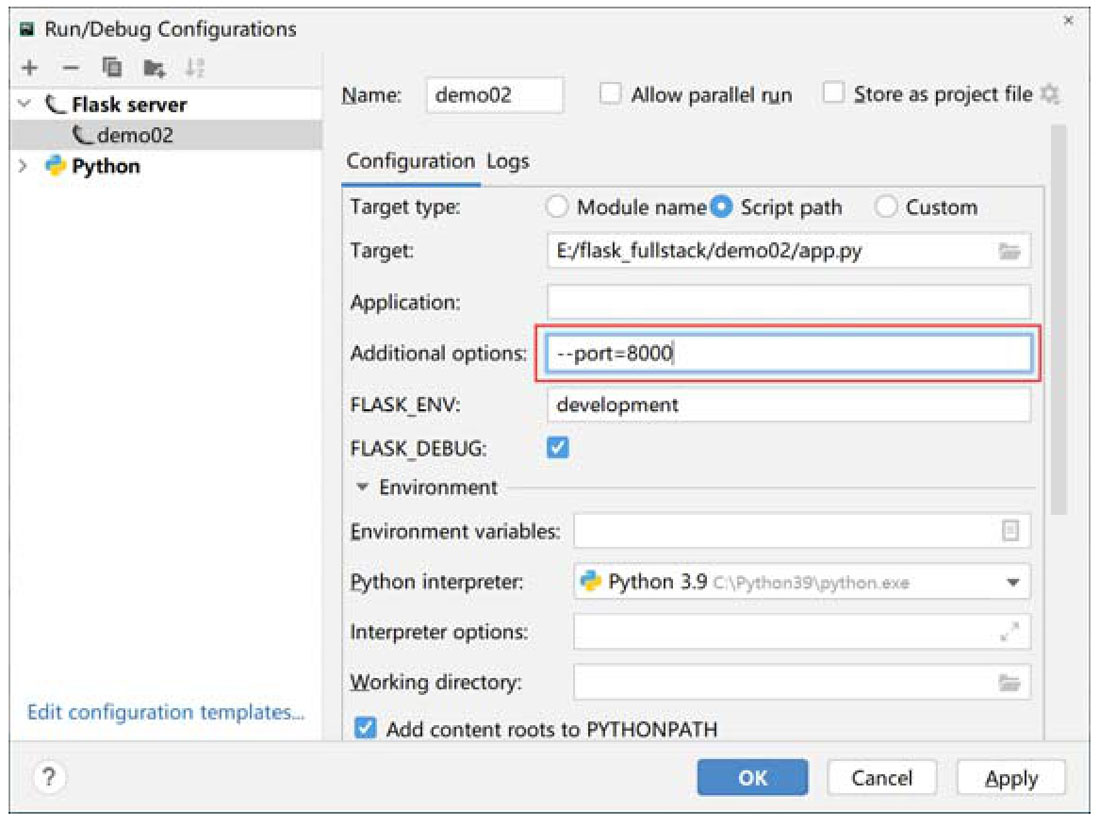1100x827 pixels.
Task: Click the browse folder icon in Target field
Action: 1009,252
